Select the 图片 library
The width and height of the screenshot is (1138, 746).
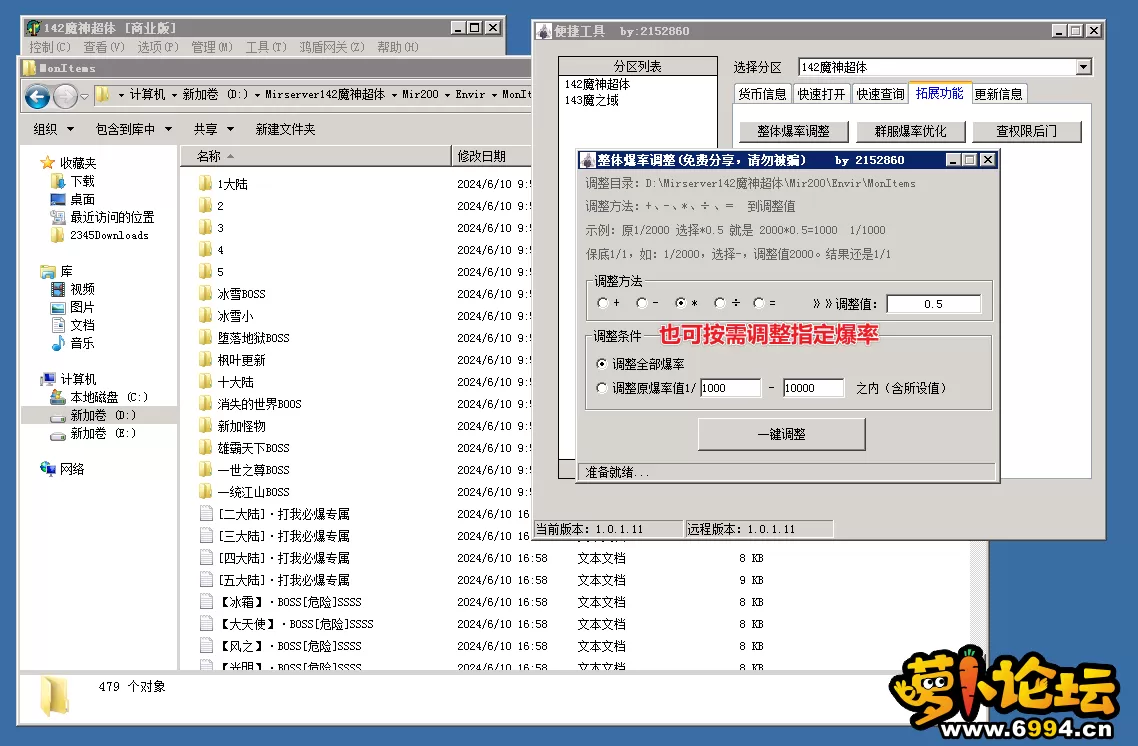73,307
